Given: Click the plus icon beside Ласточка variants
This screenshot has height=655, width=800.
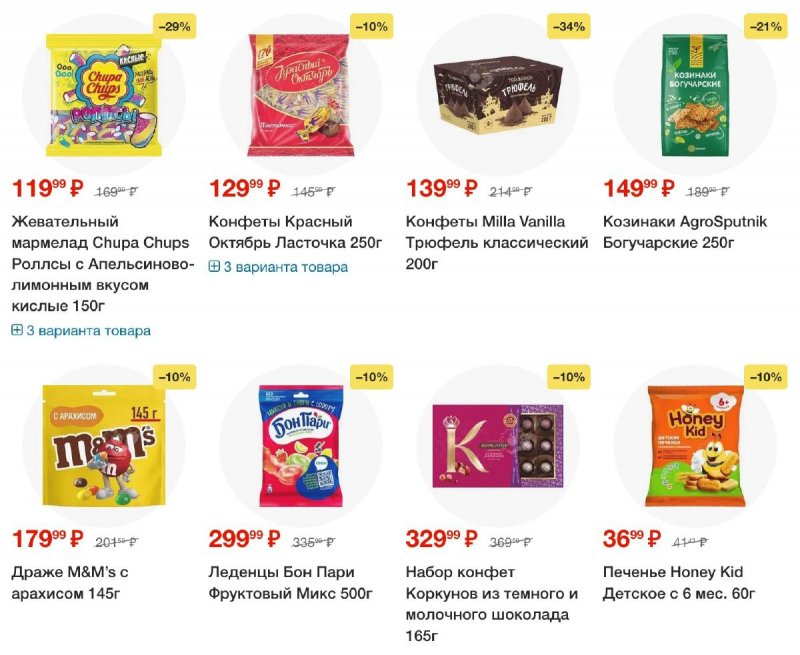Looking at the screenshot, I should (x=214, y=267).
